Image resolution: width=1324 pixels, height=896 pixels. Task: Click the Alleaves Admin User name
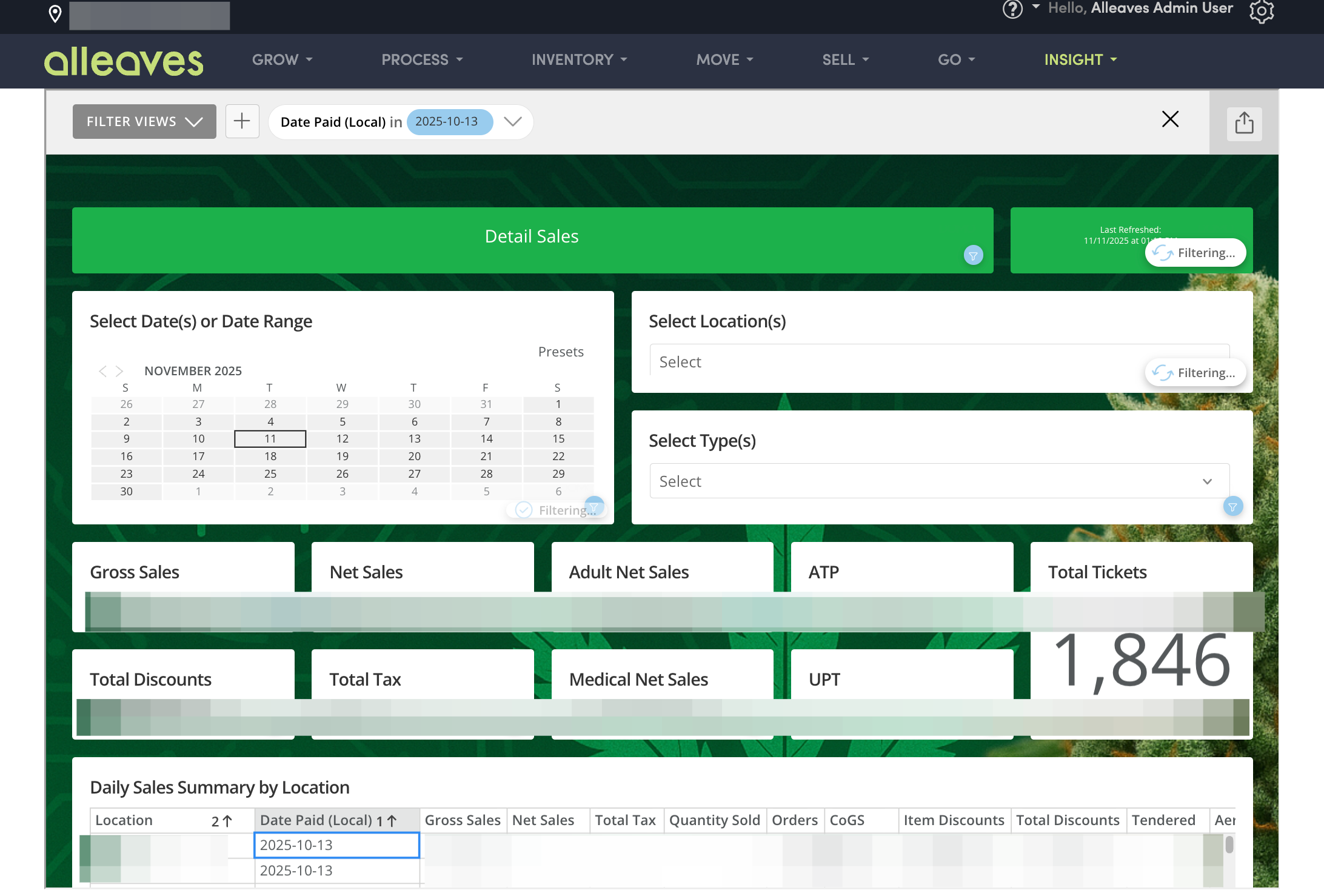point(1162,8)
